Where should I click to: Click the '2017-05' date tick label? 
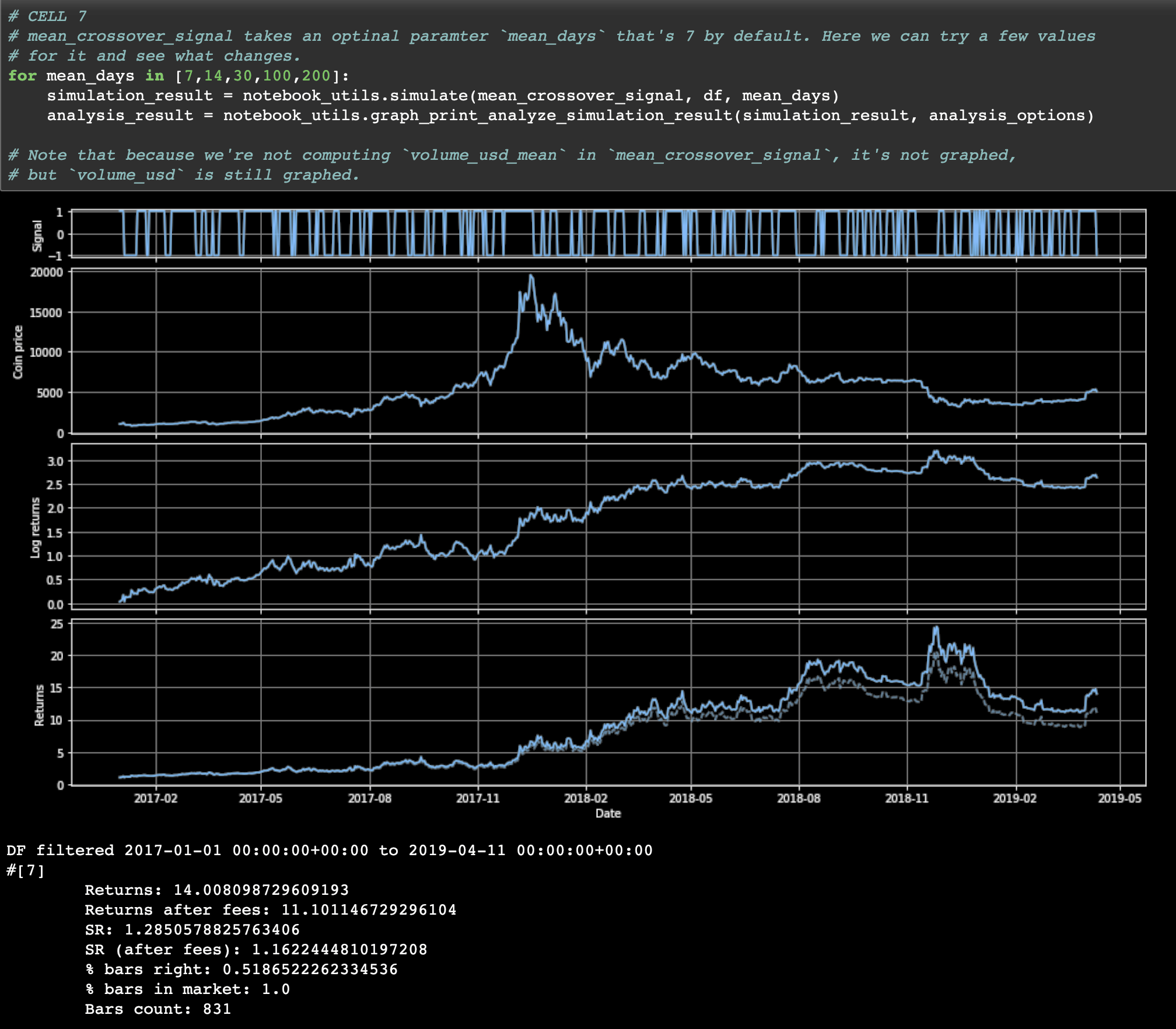coord(261,798)
